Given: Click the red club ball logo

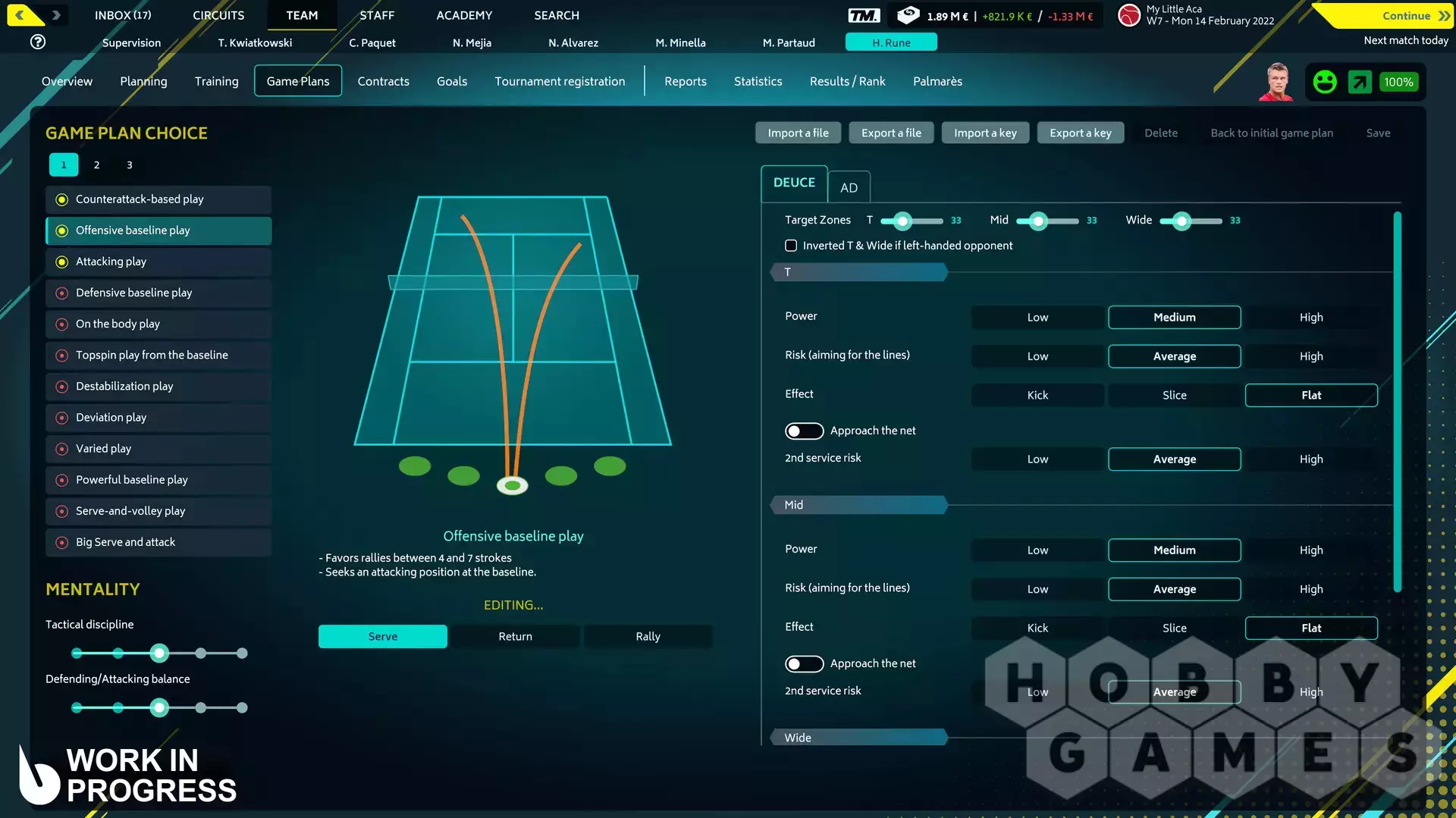Looking at the screenshot, I should pyautogui.click(x=1129, y=15).
